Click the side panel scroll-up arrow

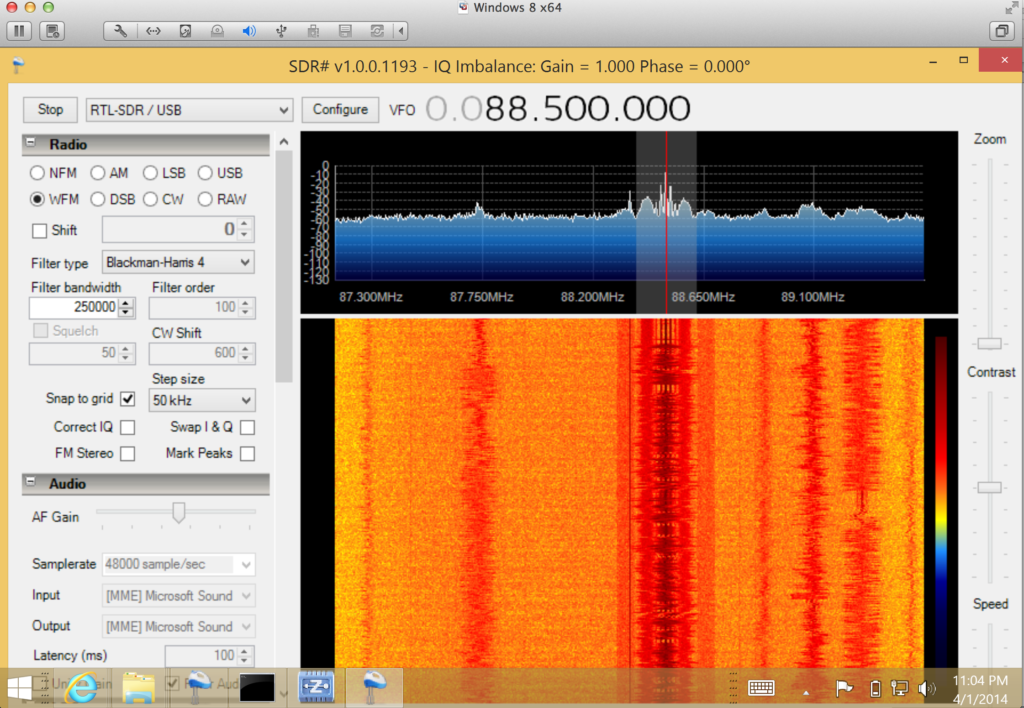[283, 142]
